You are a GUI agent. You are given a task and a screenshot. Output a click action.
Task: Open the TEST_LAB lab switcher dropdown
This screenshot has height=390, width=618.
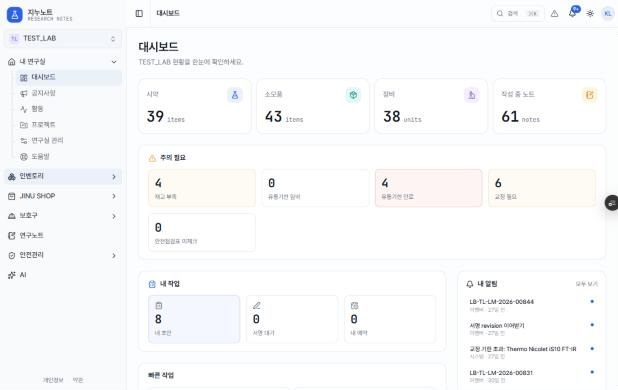point(63,39)
